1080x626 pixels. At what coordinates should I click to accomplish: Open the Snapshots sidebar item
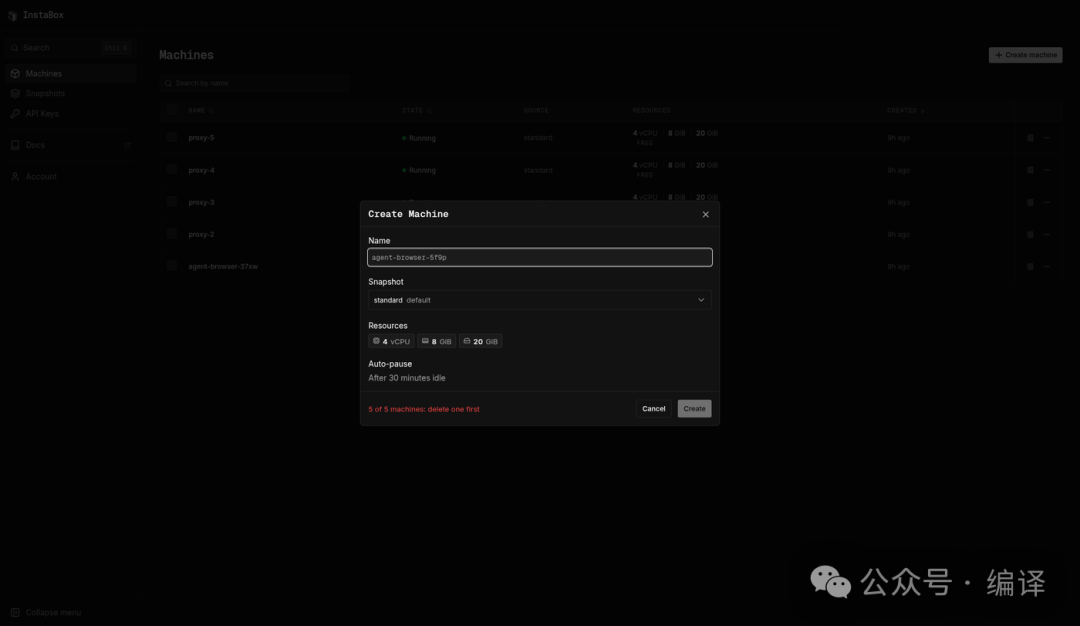tap(70, 94)
